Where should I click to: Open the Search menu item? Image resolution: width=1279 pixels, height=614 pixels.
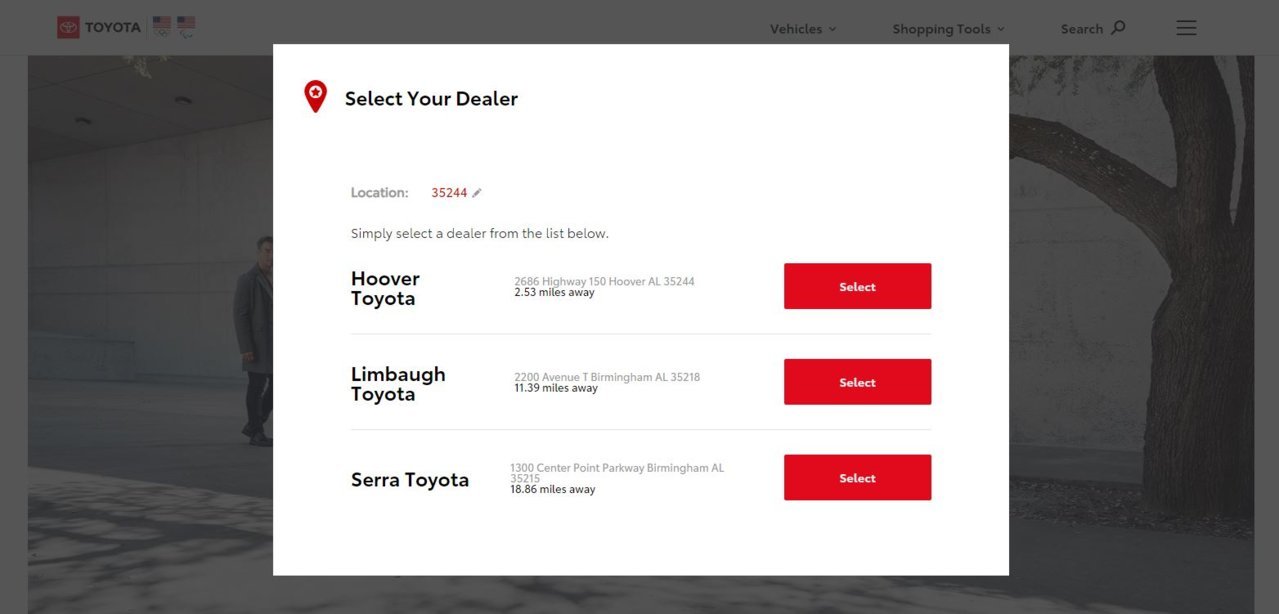click(x=1093, y=29)
